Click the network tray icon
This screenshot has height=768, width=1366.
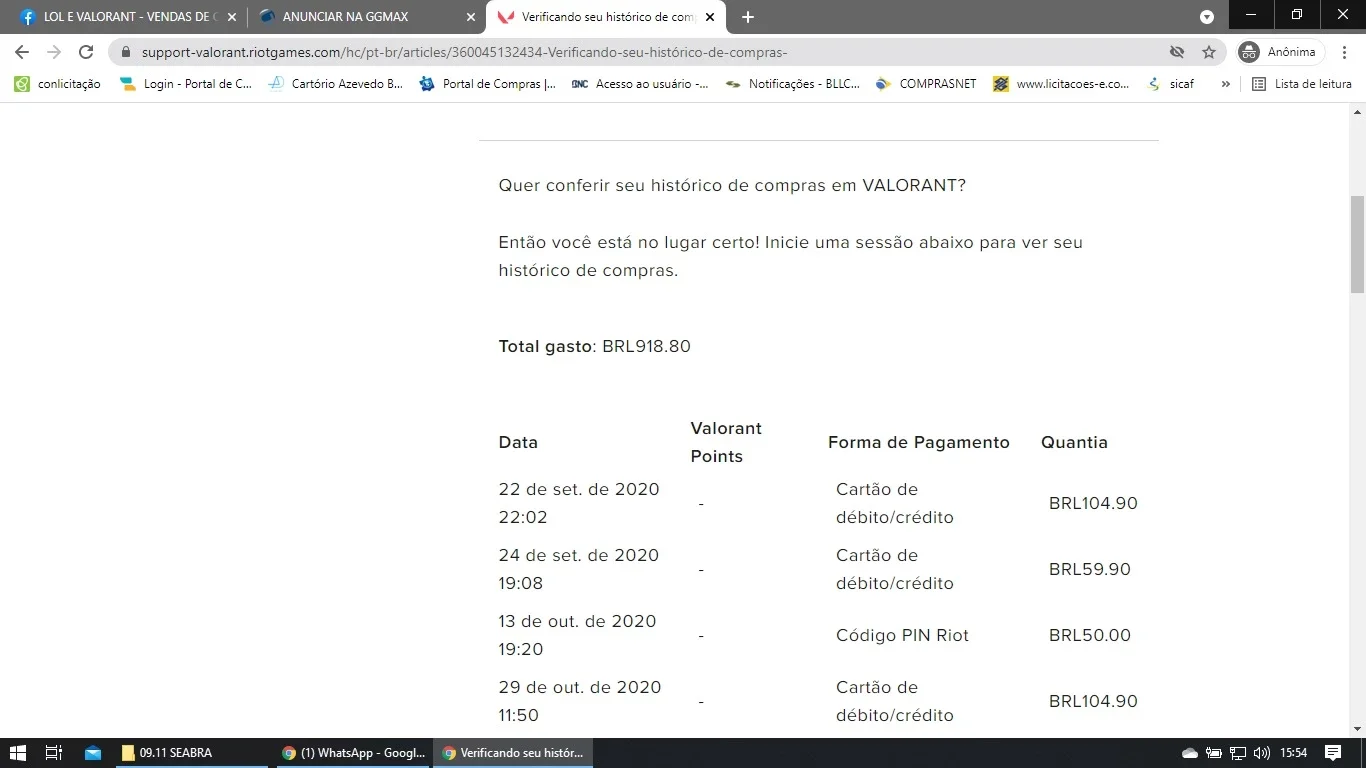click(x=1238, y=753)
